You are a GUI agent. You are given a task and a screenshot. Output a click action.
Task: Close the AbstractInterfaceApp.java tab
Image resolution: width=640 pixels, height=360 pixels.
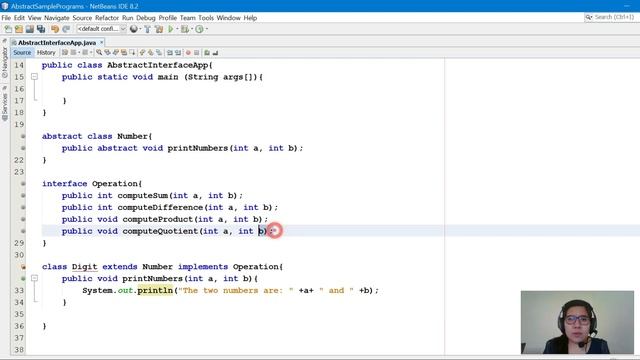click(x=102, y=42)
